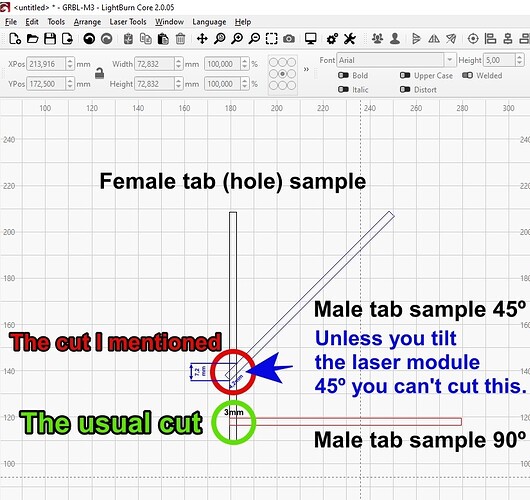Viewport: 530px width, 500px height.
Task: Enable the Italic text switch
Action: pos(343,90)
